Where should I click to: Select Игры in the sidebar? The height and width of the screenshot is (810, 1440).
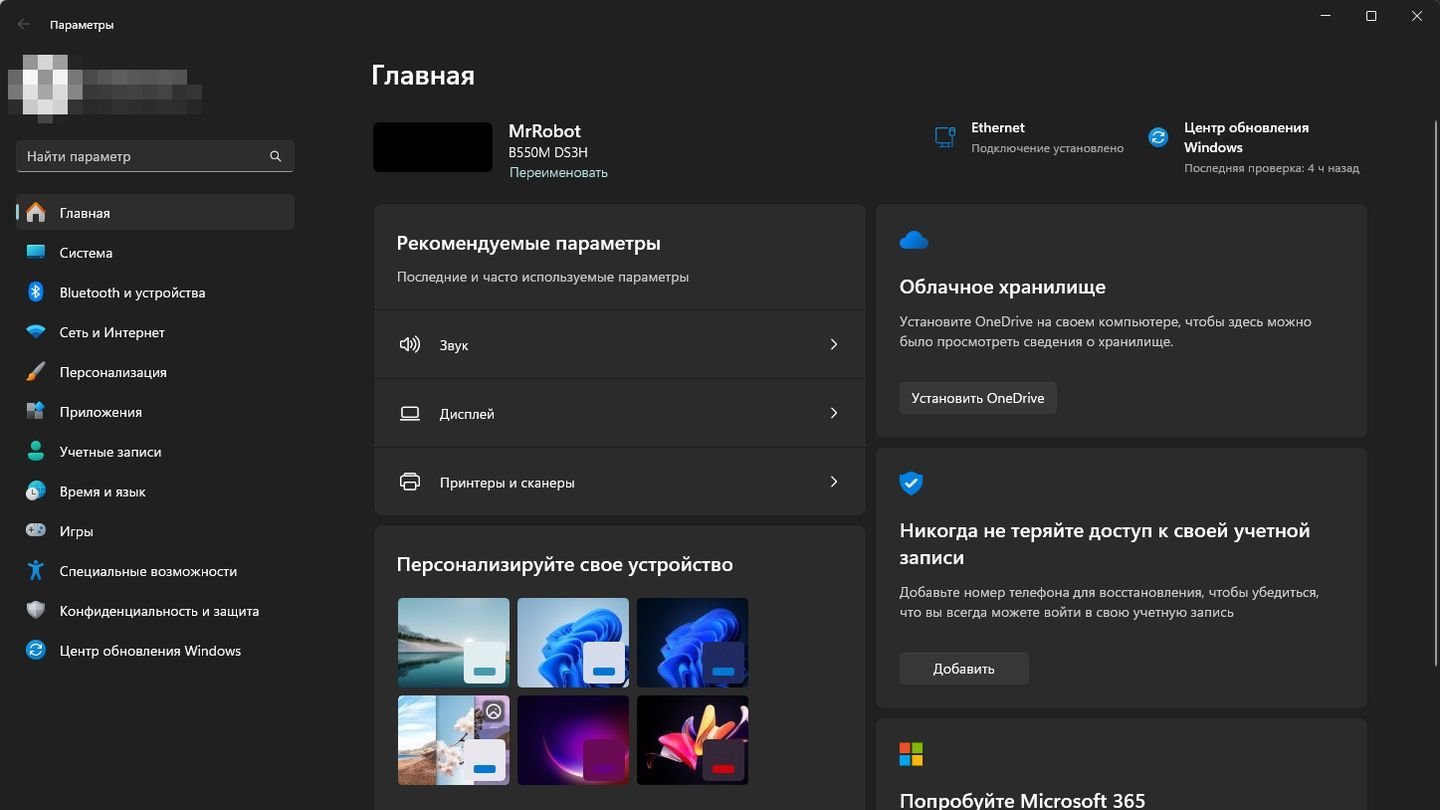click(x=155, y=531)
